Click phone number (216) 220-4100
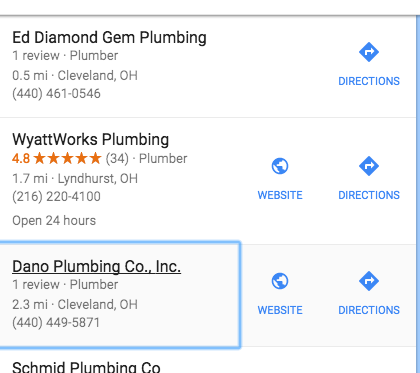420x373 pixels. 56,196
